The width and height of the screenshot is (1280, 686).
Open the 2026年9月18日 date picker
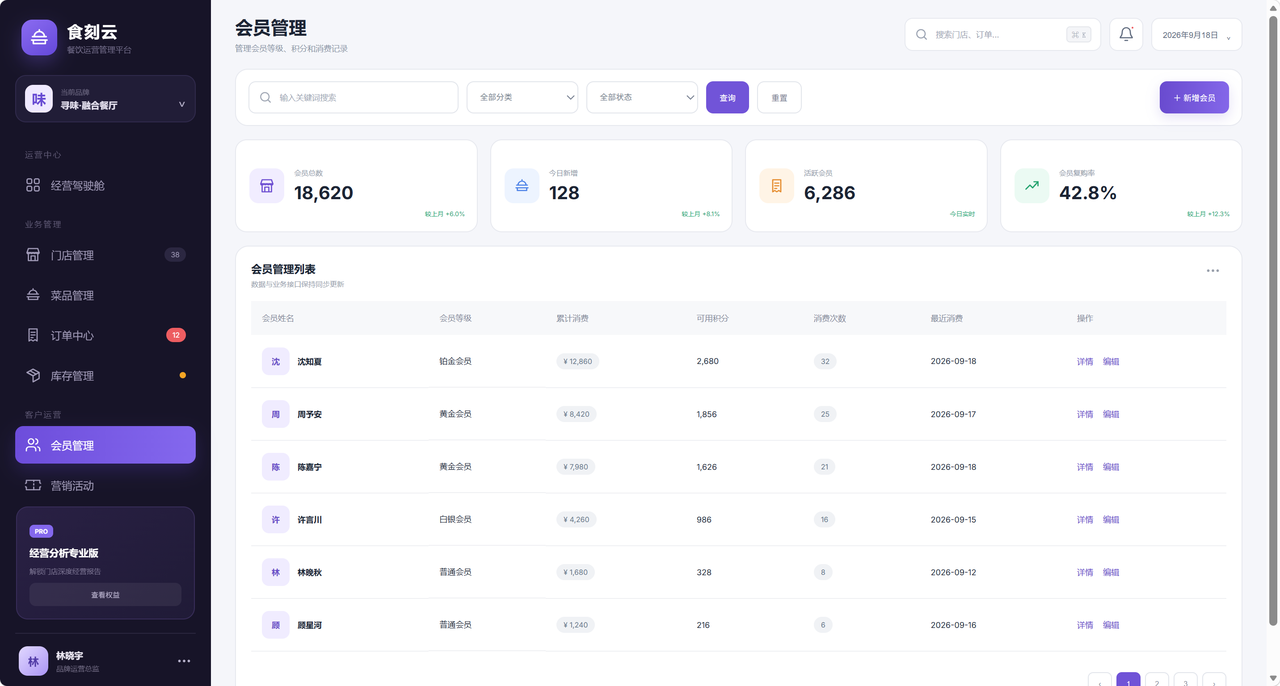tap(1197, 35)
